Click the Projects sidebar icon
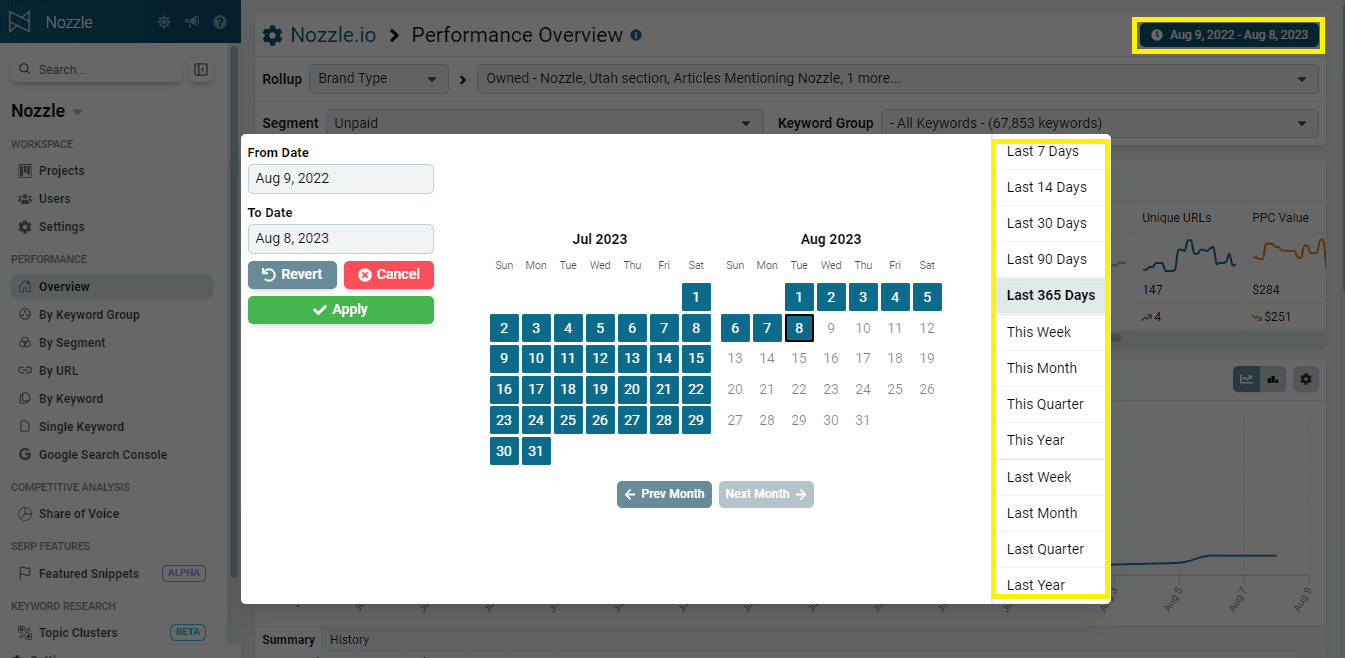This screenshot has width=1345, height=658. [25, 171]
